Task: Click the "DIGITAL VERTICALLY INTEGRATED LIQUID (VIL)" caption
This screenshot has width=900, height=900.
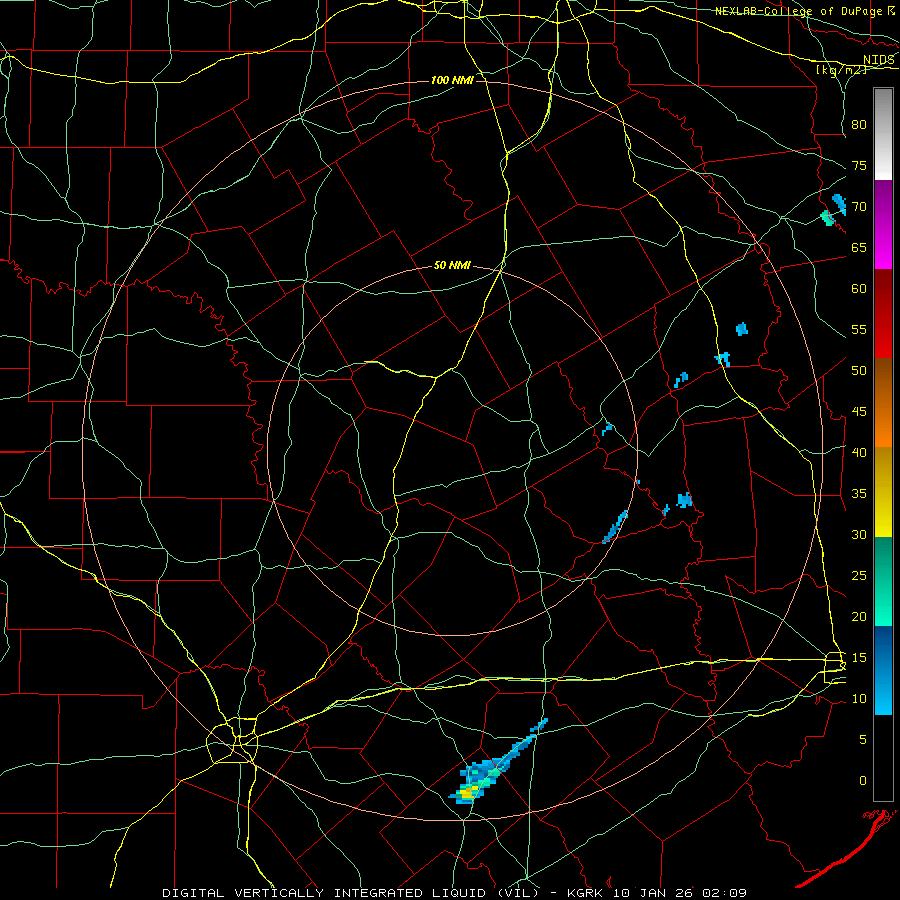Action: tap(351, 893)
